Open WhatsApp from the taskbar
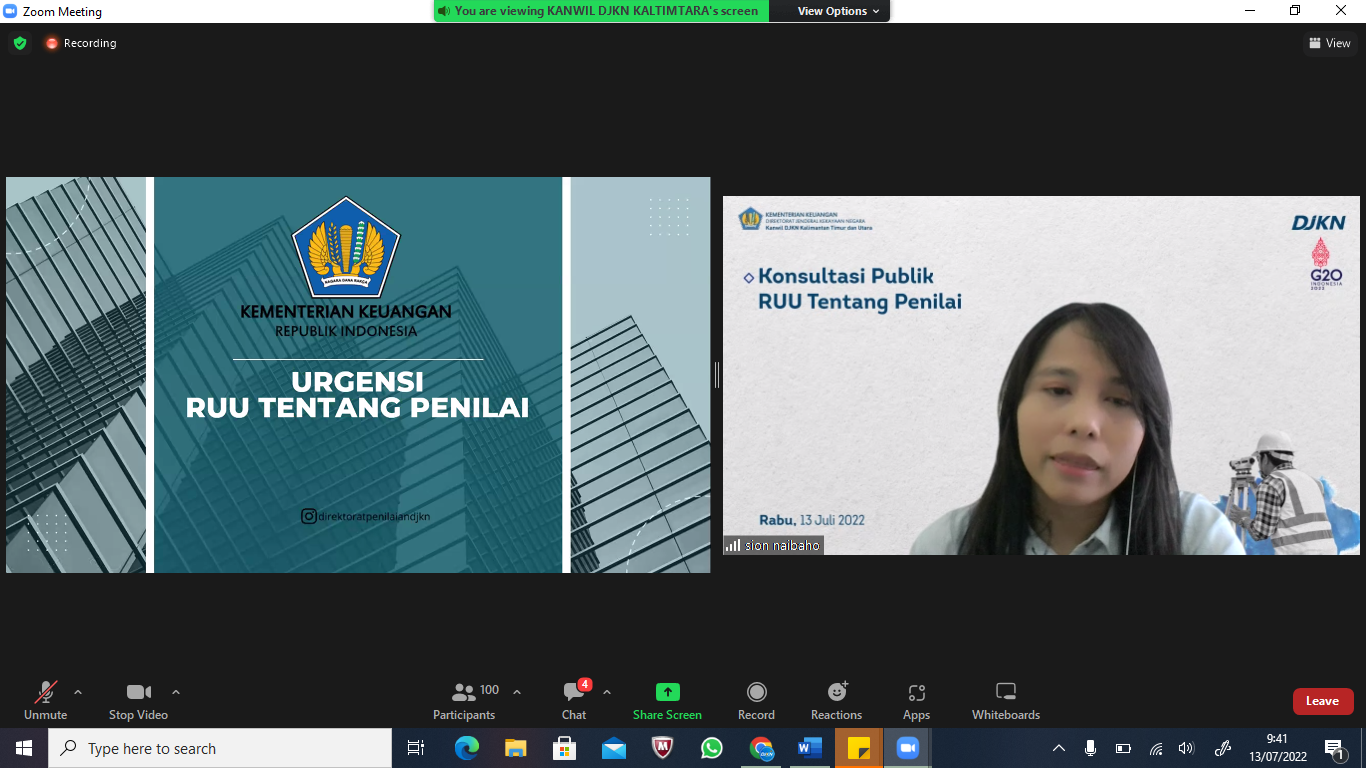The width and height of the screenshot is (1366, 768). (x=712, y=748)
